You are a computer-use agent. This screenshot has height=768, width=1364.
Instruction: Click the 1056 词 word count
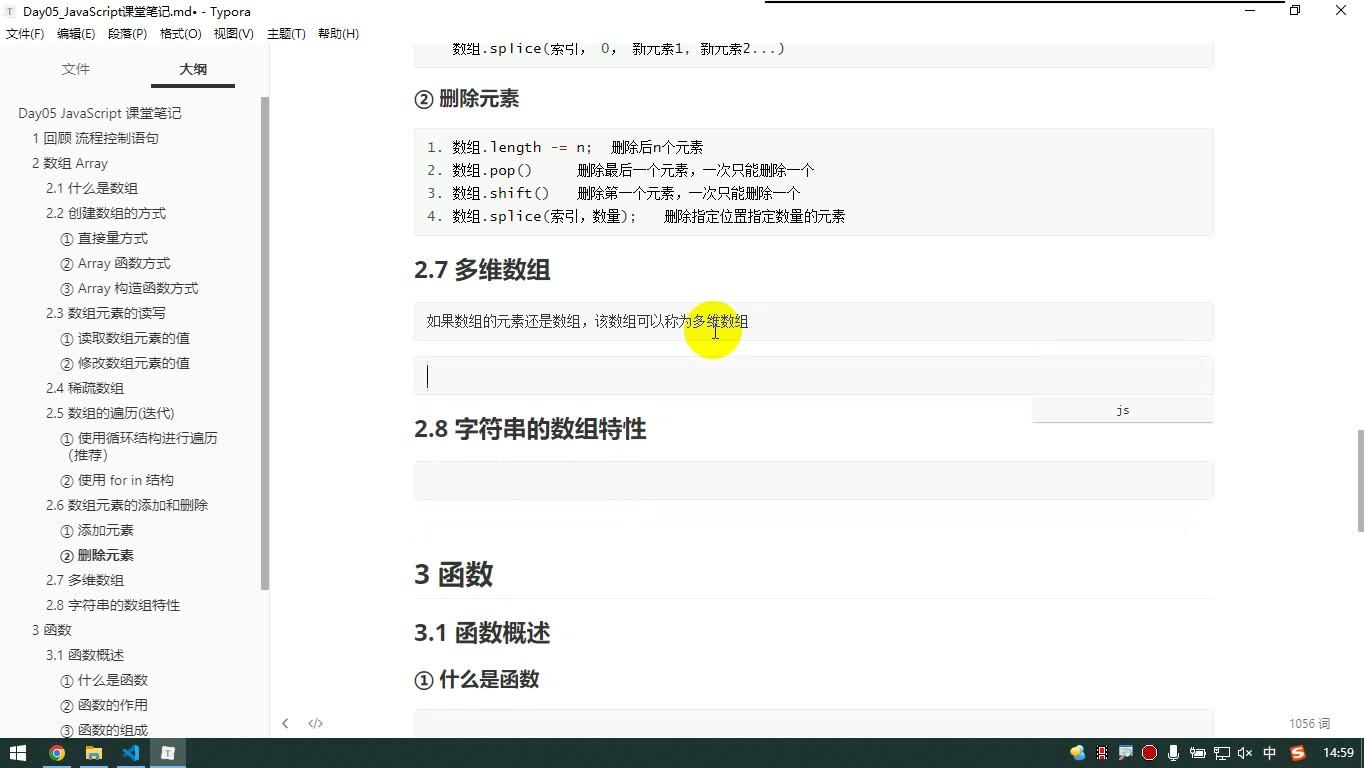pos(1309,723)
